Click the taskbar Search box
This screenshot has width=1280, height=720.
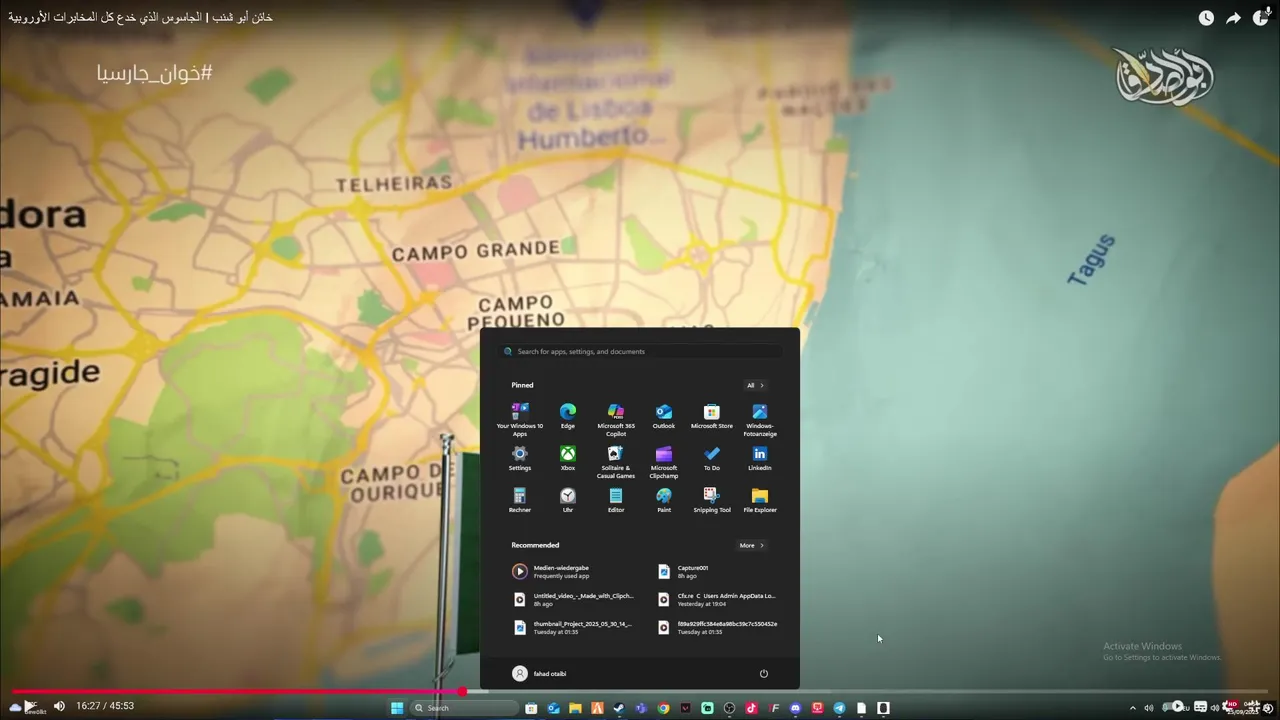pos(465,708)
